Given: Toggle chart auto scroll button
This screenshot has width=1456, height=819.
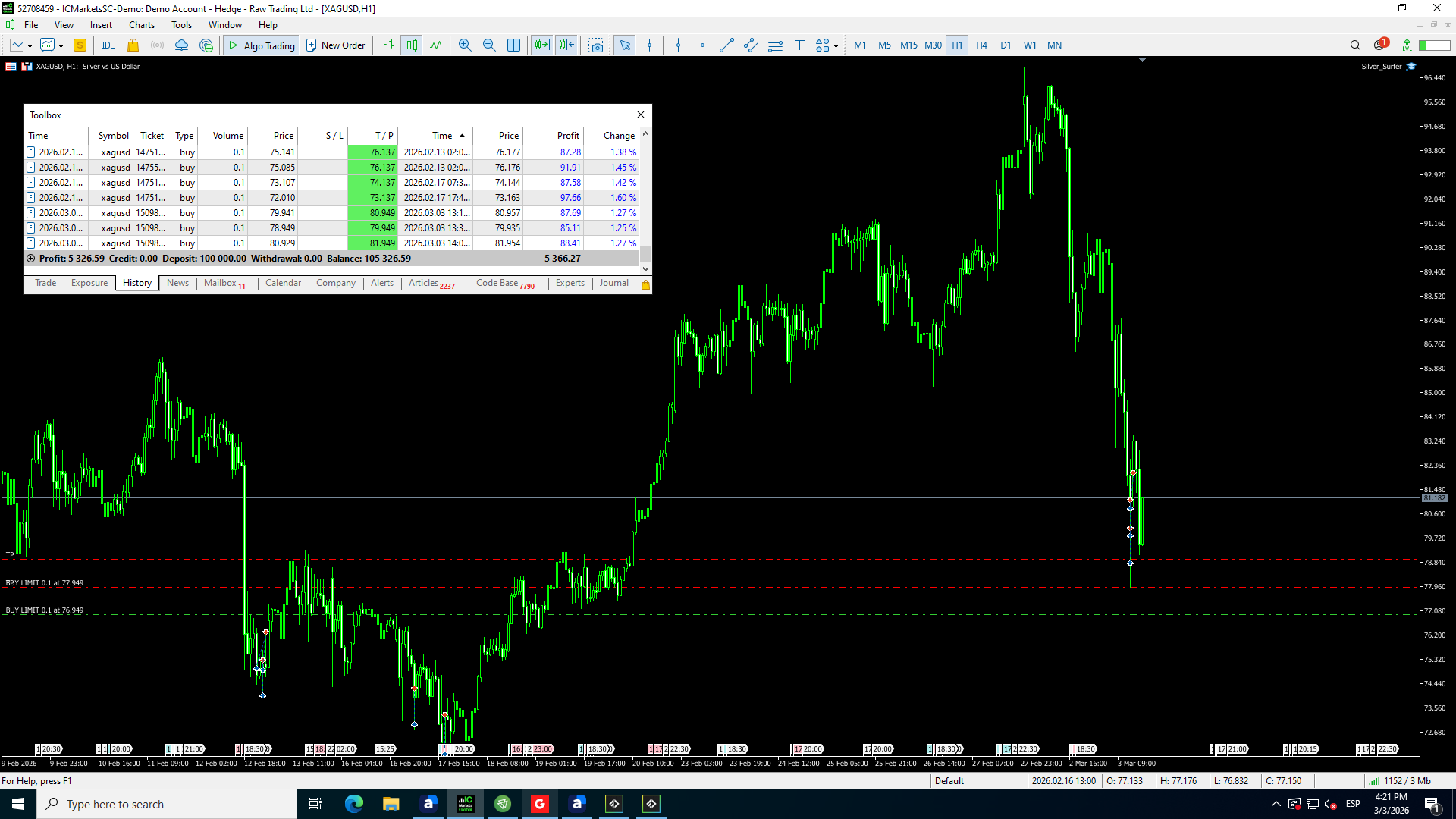Looking at the screenshot, I should click(x=541, y=45).
